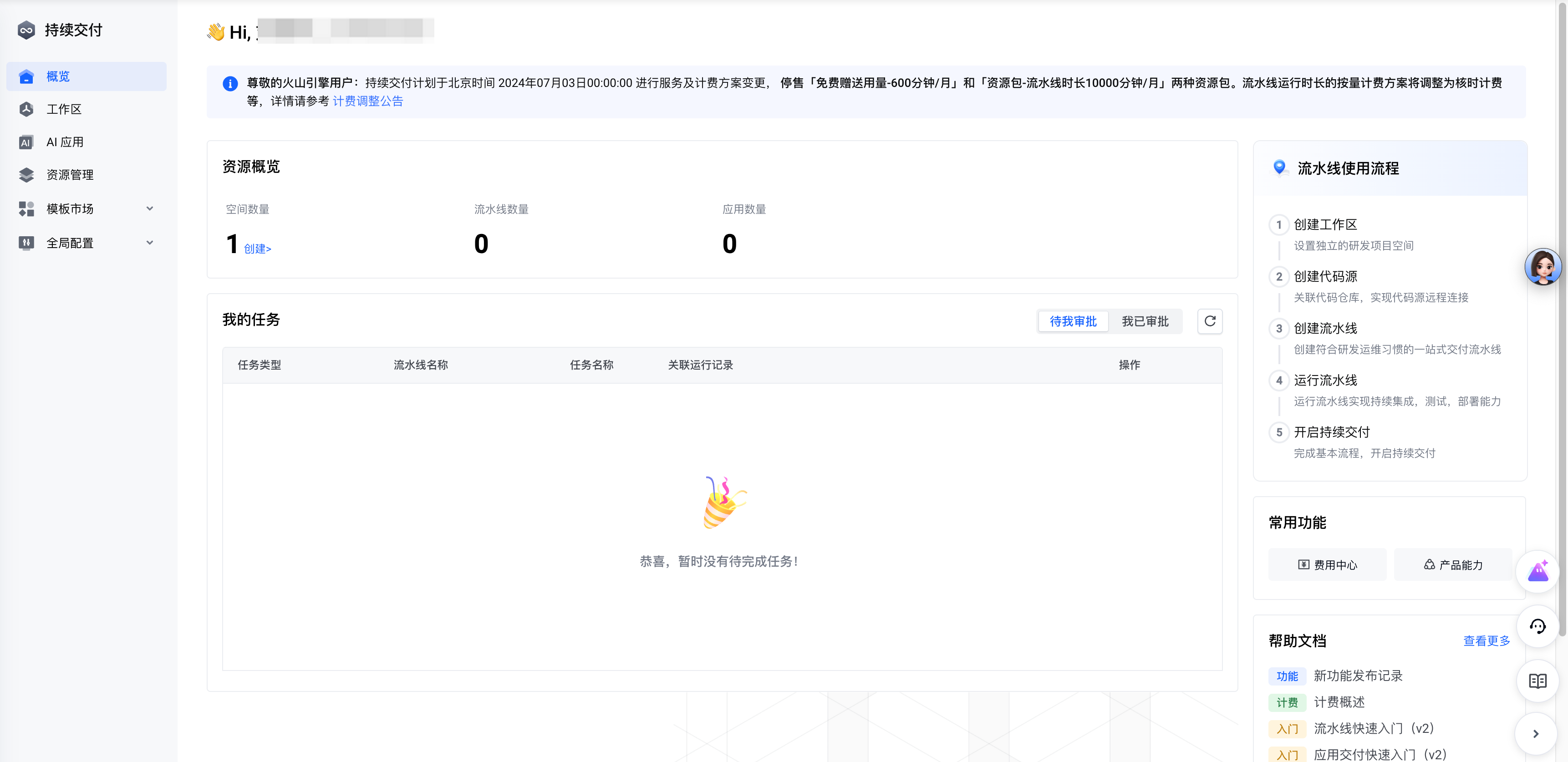The height and width of the screenshot is (762, 1568).
Task: Select the 待我审批 tab
Action: pos(1073,321)
